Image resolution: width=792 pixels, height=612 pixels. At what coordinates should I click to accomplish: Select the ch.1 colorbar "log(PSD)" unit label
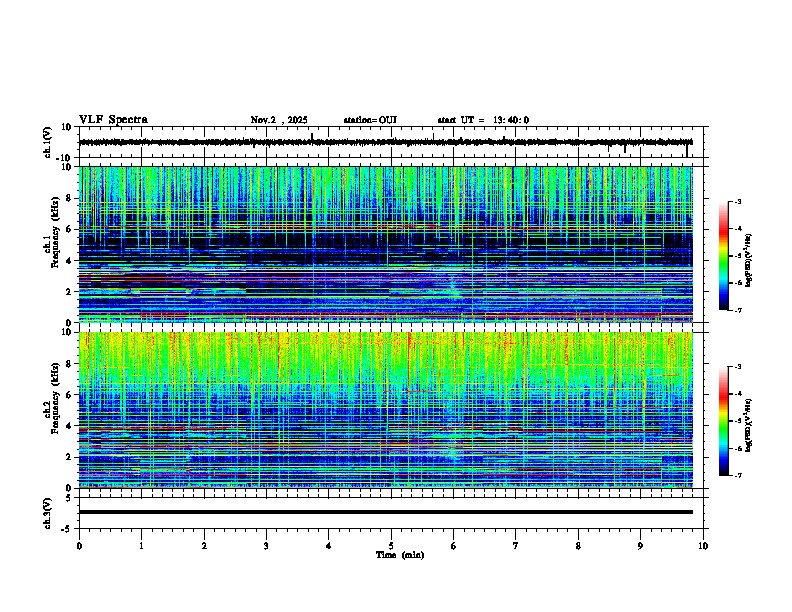[748, 260]
